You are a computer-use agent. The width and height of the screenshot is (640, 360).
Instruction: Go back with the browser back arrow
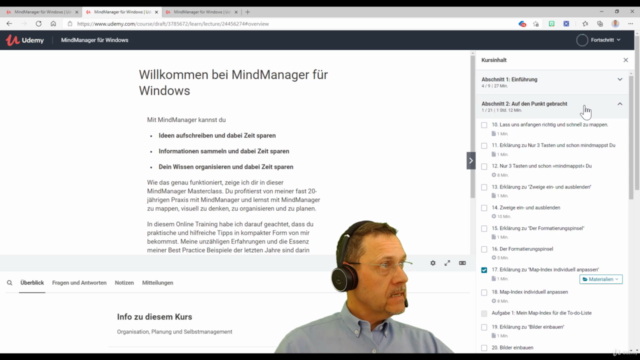(9, 24)
